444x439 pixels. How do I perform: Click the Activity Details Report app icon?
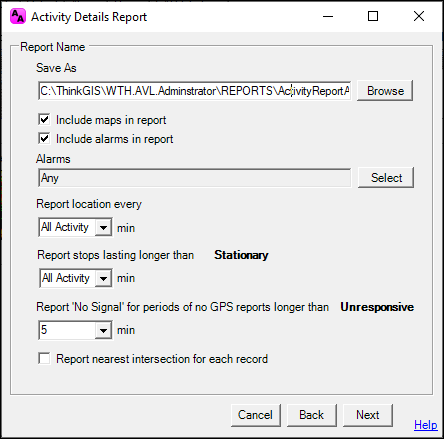18,16
